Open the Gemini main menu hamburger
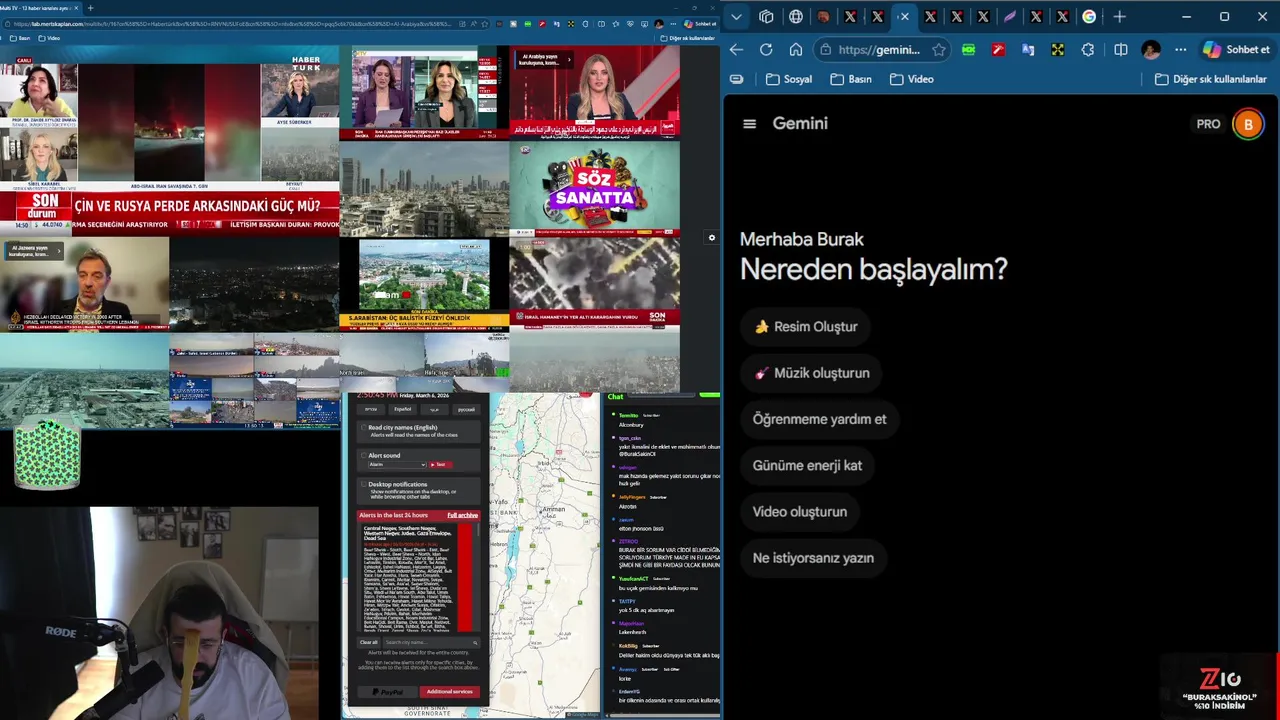Image resolution: width=1280 pixels, height=720 pixels. (x=750, y=124)
